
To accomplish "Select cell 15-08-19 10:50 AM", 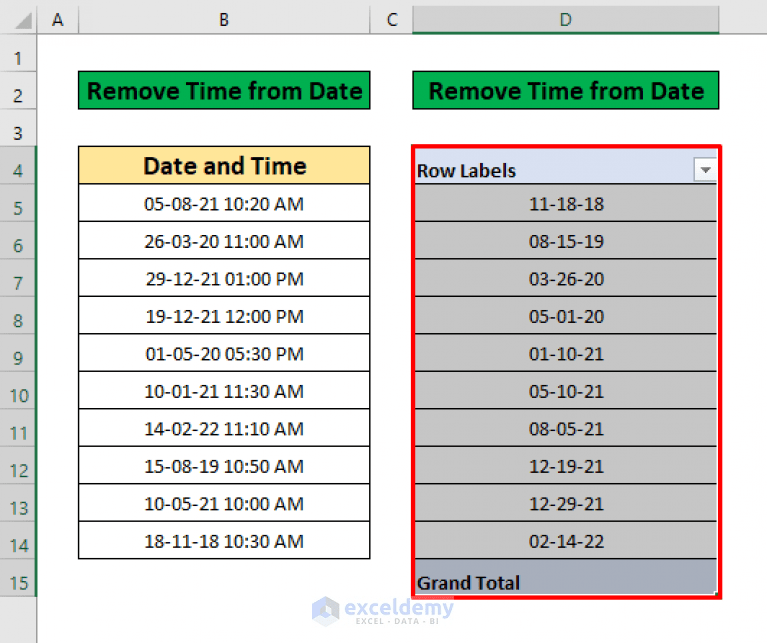I will coord(224,466).
